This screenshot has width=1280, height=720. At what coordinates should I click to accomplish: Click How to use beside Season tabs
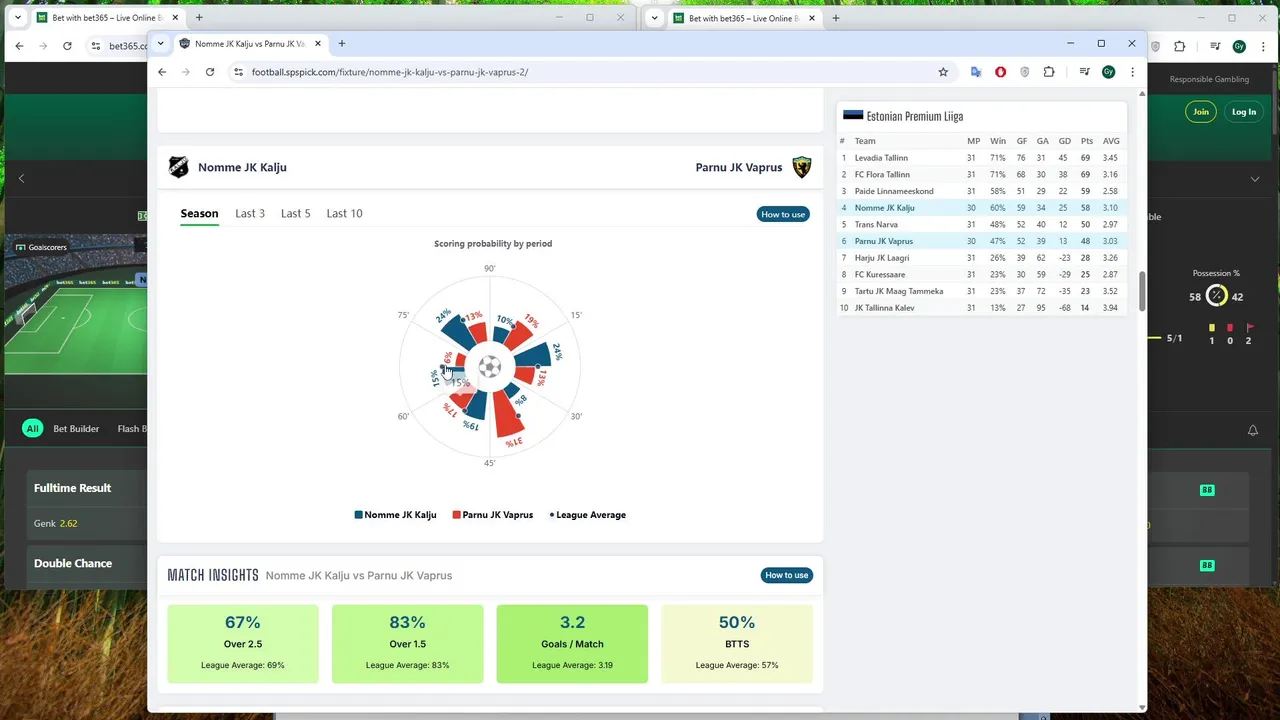coord(783,214)
